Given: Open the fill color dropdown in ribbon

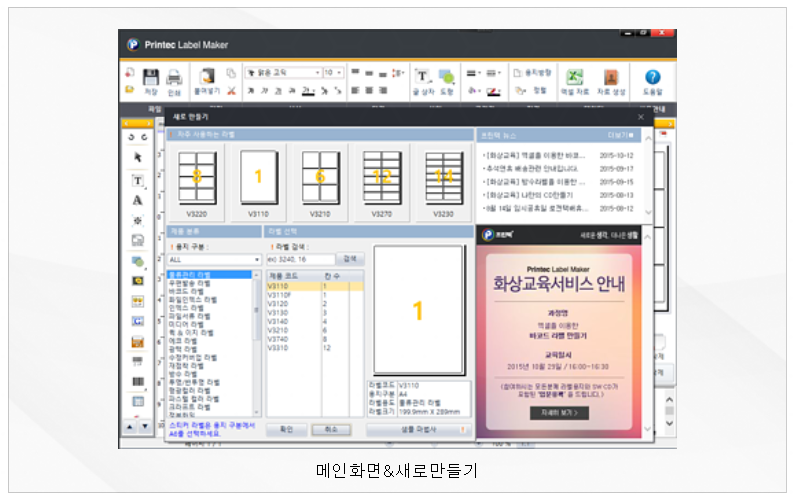Looking at the screenshot, I should 474,91.
